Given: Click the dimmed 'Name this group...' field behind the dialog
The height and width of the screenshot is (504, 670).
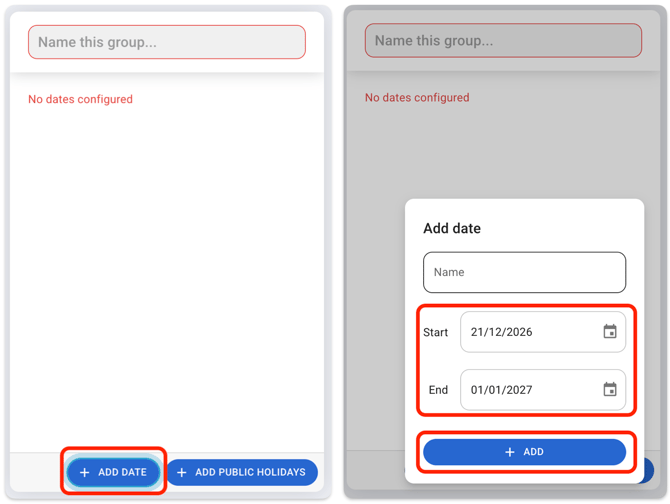Looking at the screenshot, I should (x=503, y=41).
